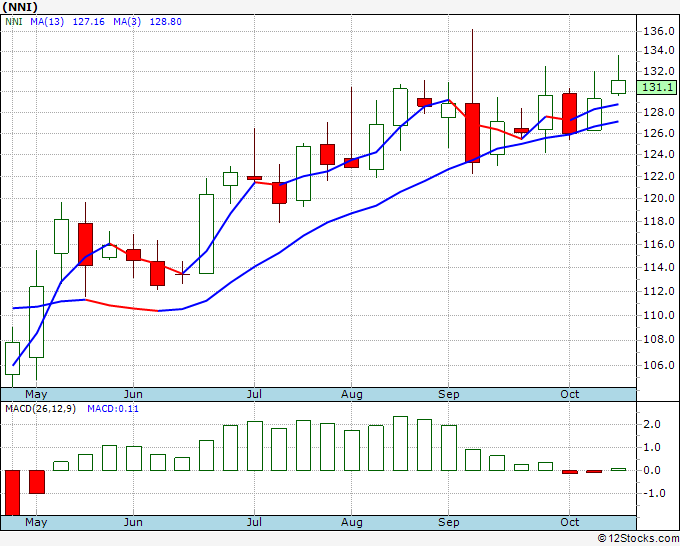Screen dimensions: 680x546
Task: Click May on the price chart date axis
Action: coord(36,395)
